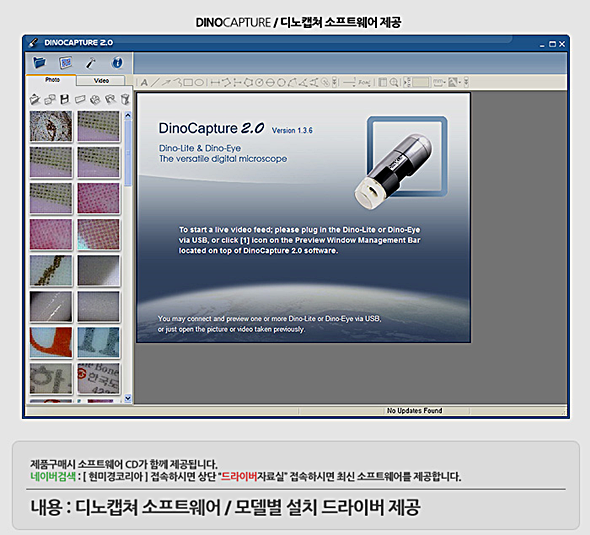
Task: Expand more measurement tools double-arrow
Action: pos(335,82)
